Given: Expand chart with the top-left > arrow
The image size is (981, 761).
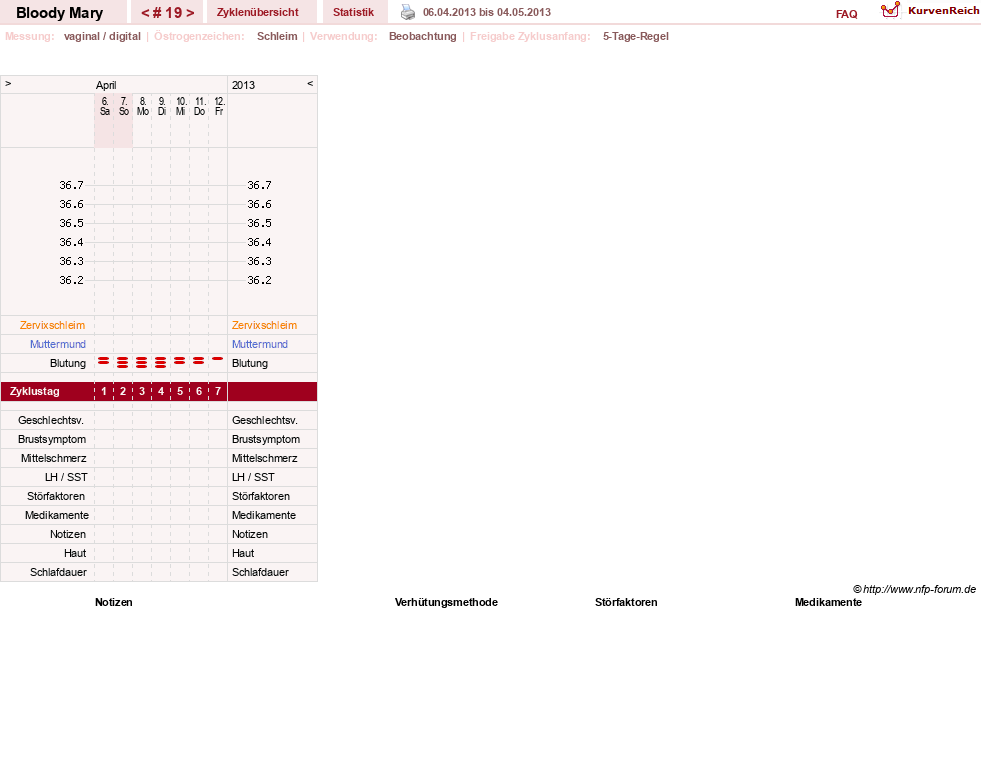Looking at the screenshot, I should [8, 83].
